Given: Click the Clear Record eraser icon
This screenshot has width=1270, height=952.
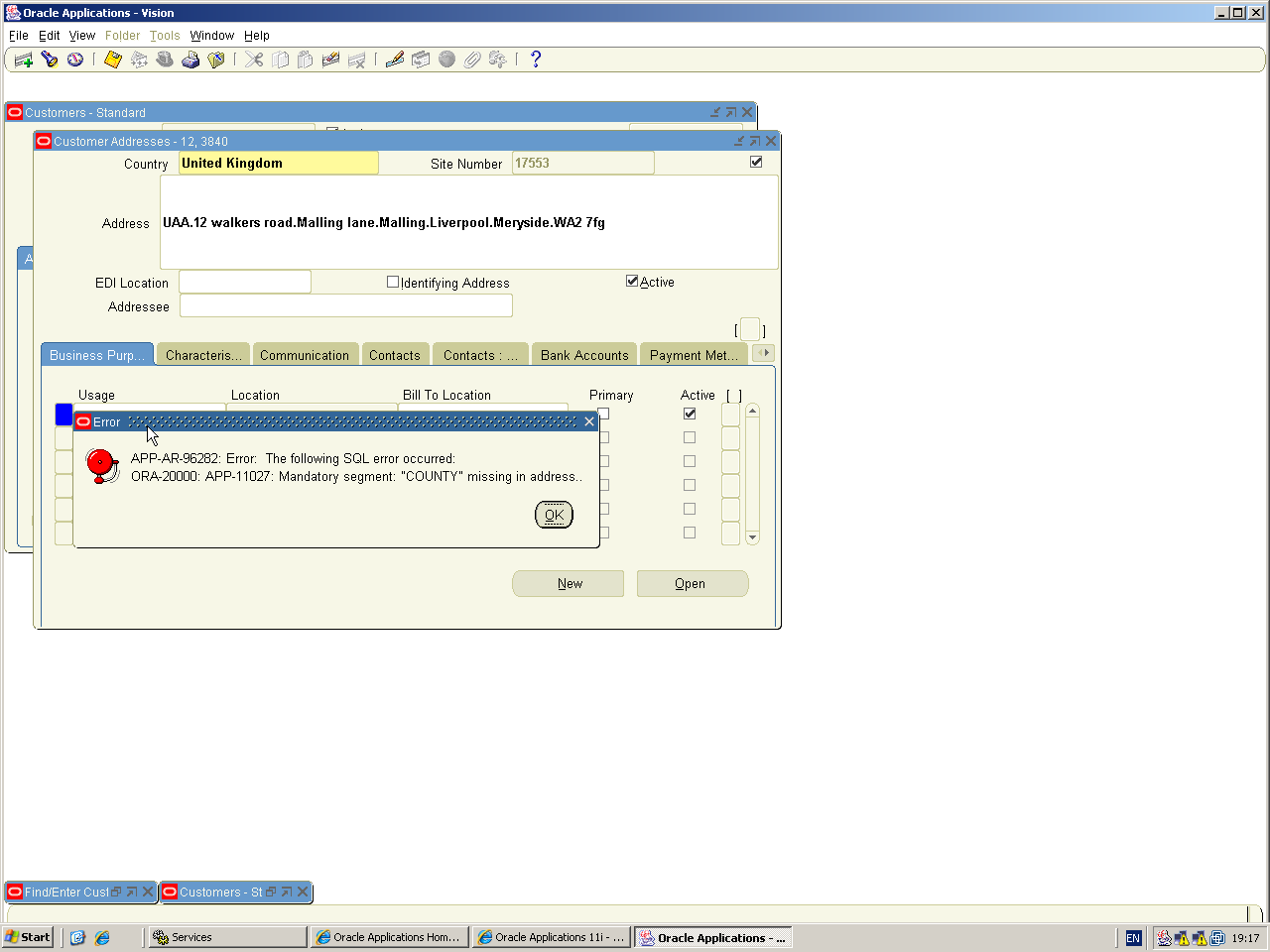Looking at the screenshot, I should pyautogui.click(x=331, y=59).
